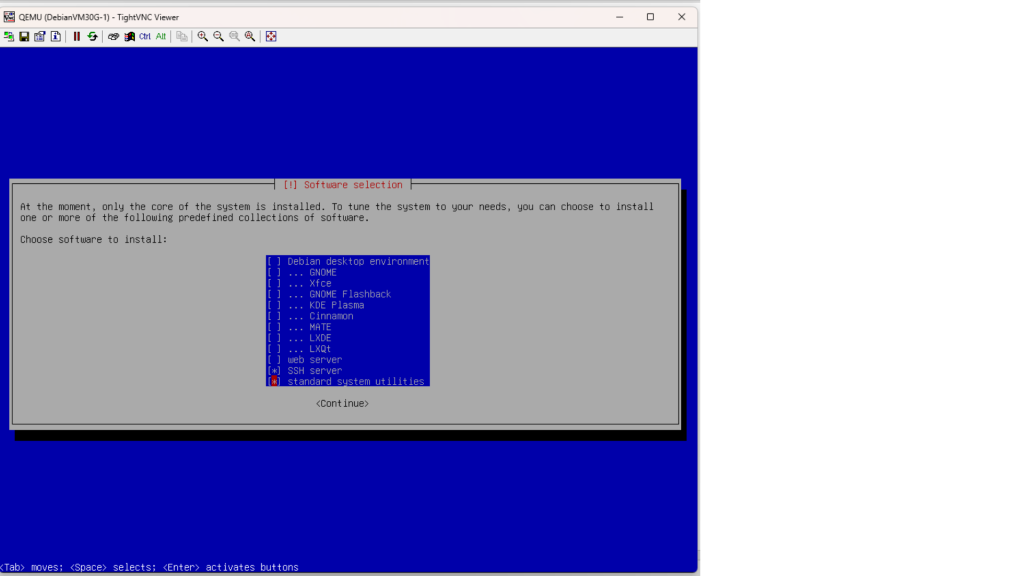Send Ctrl+Alt+Del using the toolbar icon

tap(129, 36)
